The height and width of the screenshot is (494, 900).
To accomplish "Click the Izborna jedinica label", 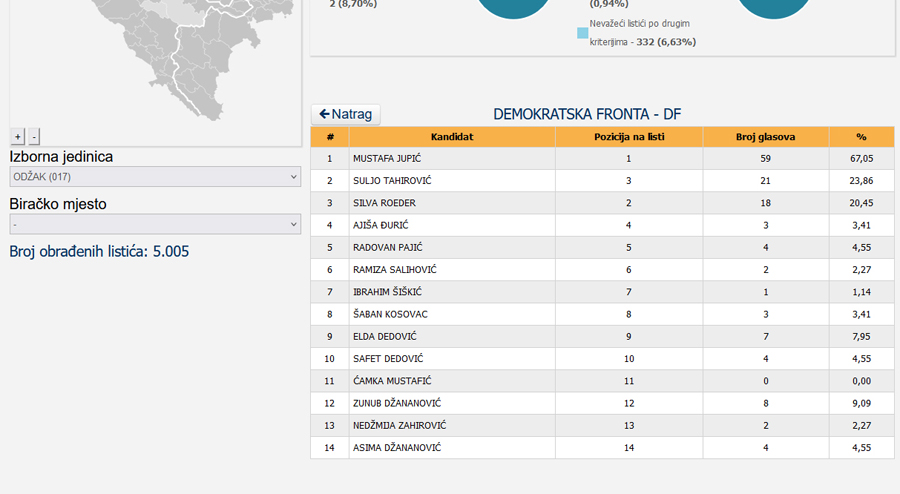I will [x=61, y=157].
